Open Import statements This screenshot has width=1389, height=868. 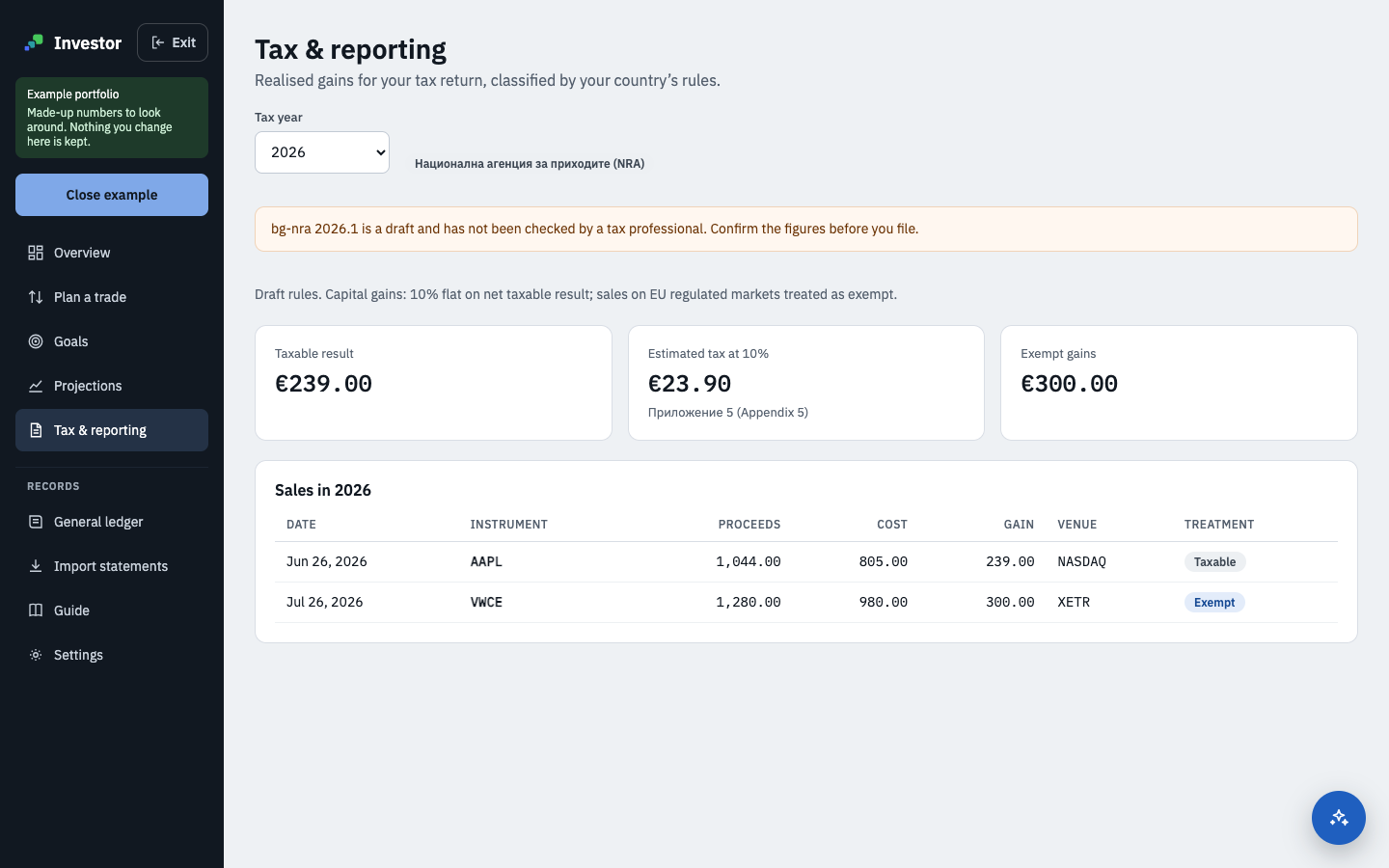(112, 566)
